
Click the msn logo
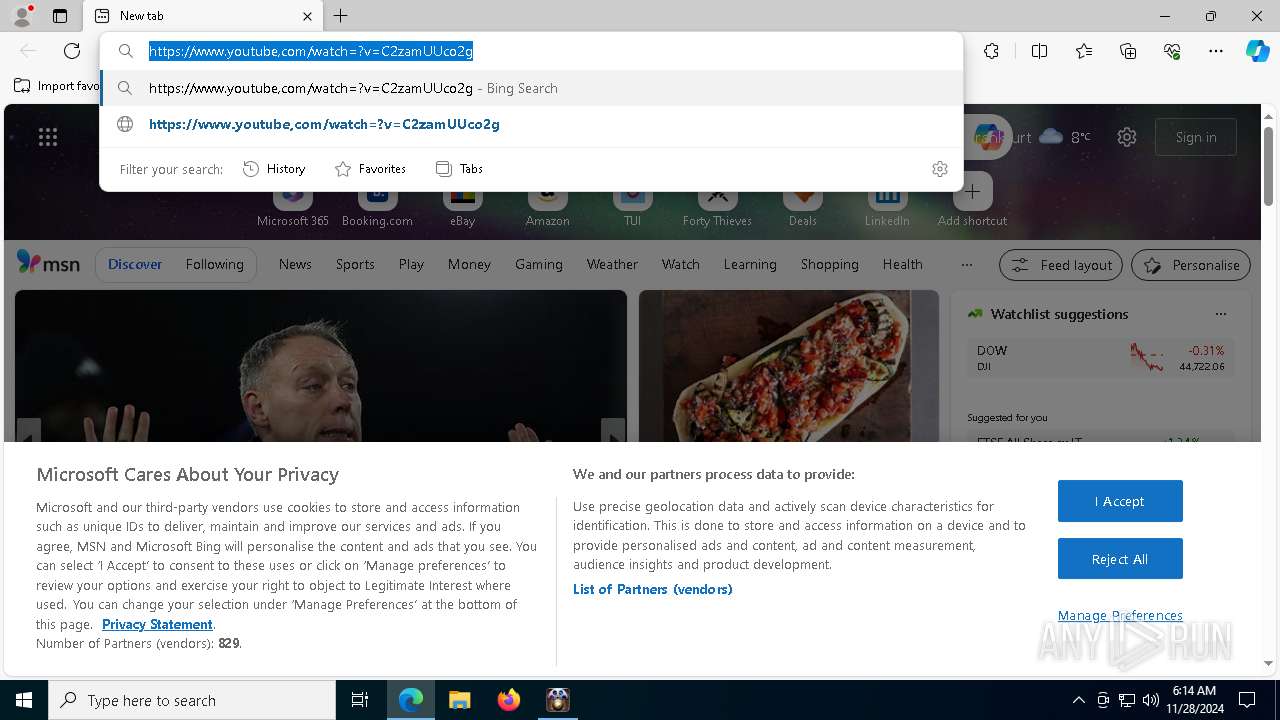[x=48, y=264]
